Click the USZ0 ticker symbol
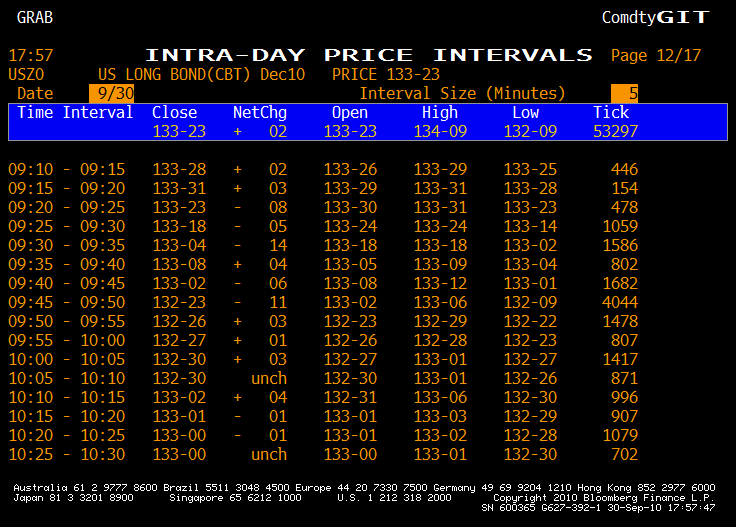 26,74
